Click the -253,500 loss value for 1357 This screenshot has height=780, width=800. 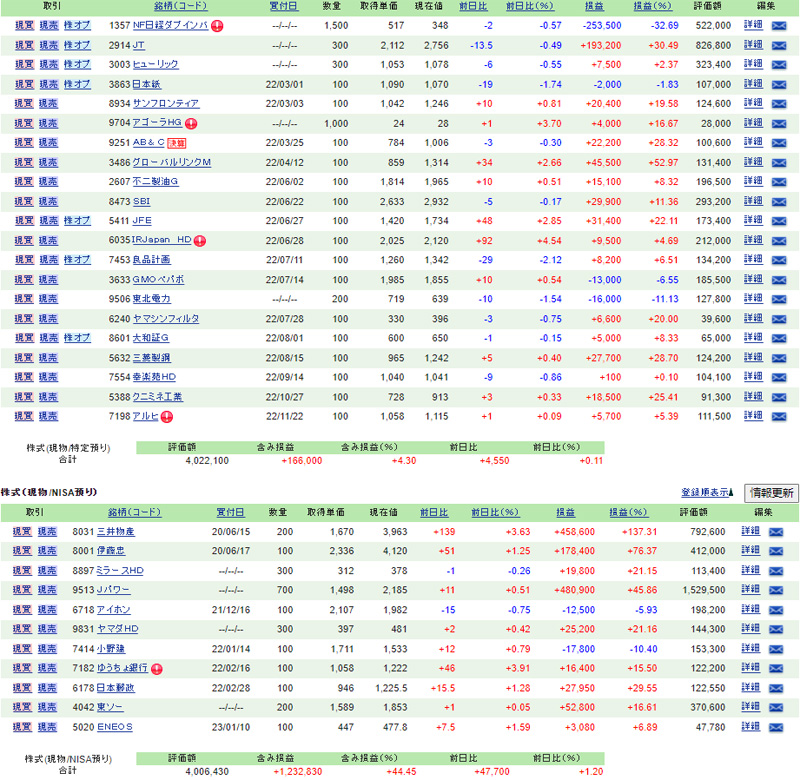[602, 26]
